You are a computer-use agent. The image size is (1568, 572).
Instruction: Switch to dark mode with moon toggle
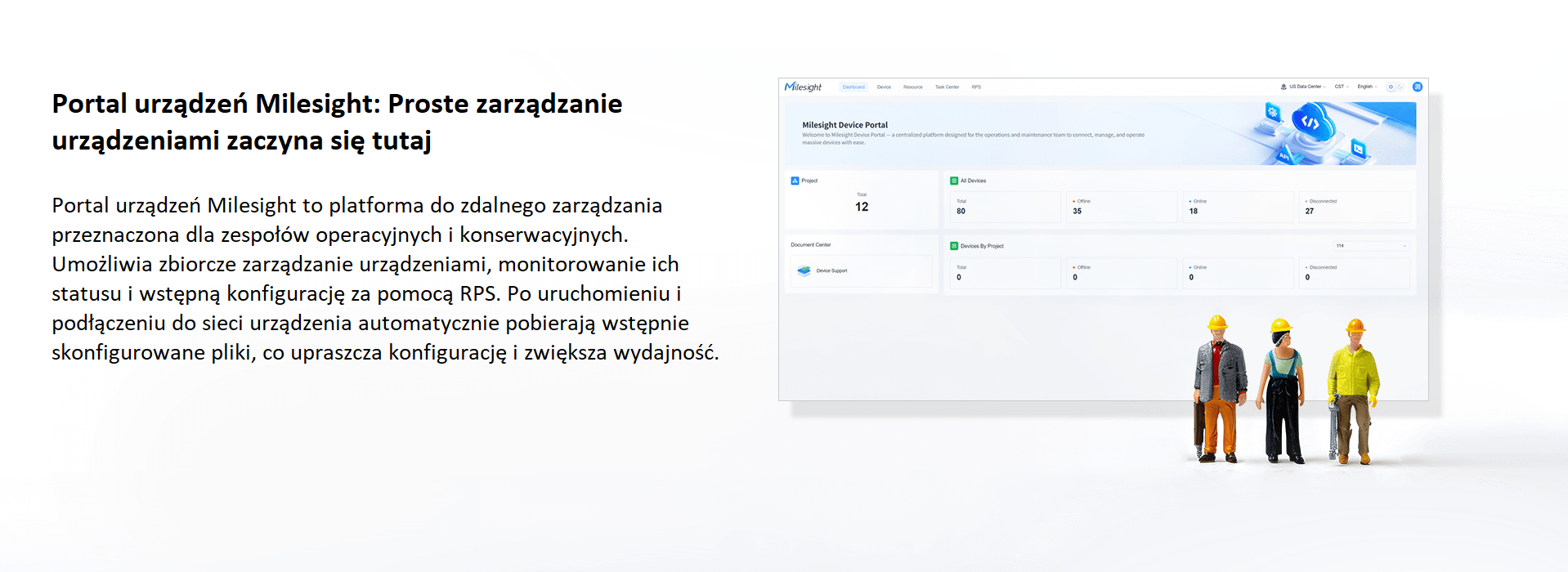[1400, 87]
